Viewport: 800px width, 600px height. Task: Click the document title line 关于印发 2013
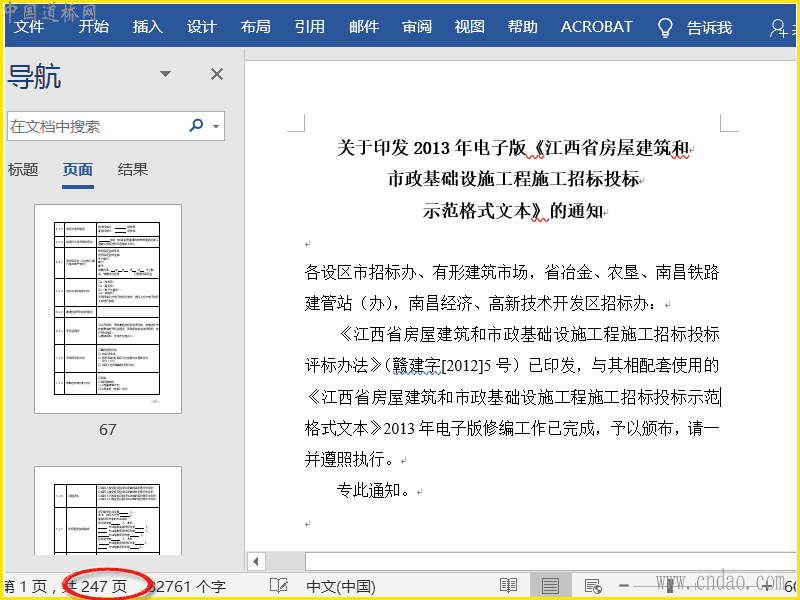pyautogui.click(x=513, y=148)
